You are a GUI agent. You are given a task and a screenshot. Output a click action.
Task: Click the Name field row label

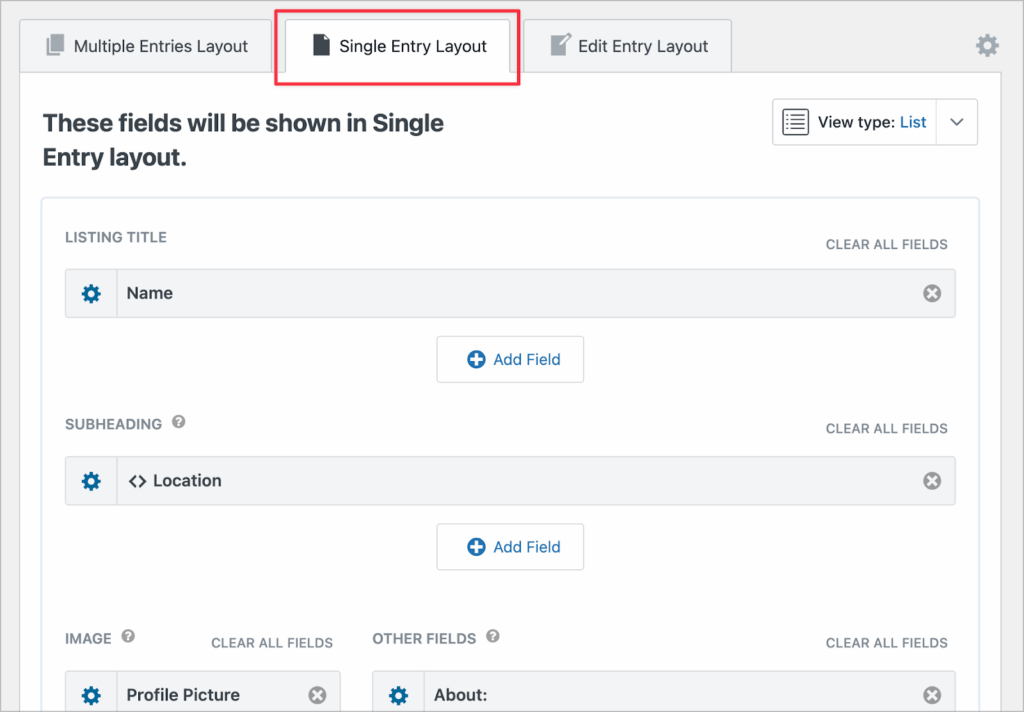[x=150, y=293]
